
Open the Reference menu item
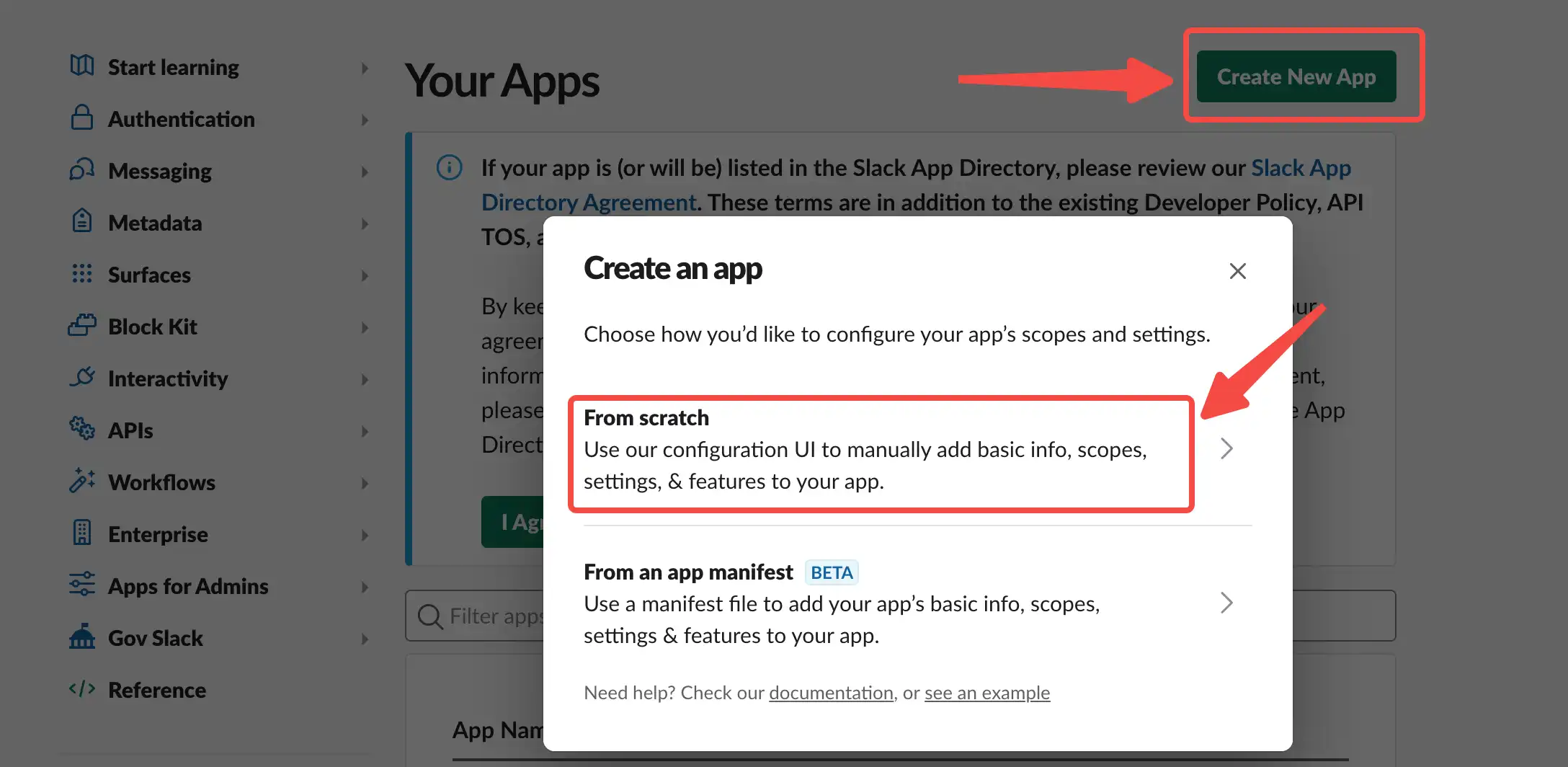coord(157,691)
